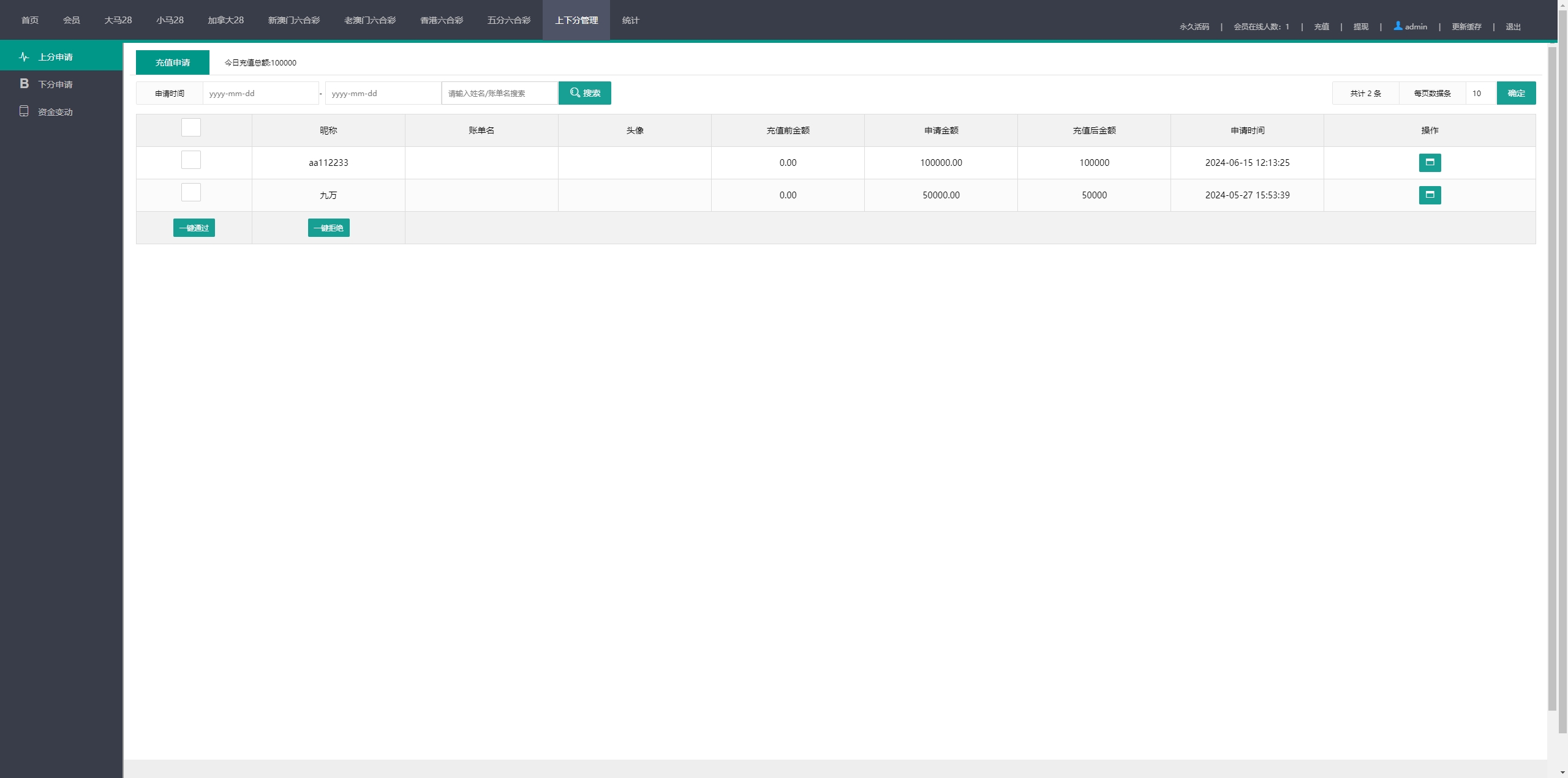The width and height of the screenshot is (1568, 778).
Task: Click the 一键拒绝 button
Action: point(329,228)
